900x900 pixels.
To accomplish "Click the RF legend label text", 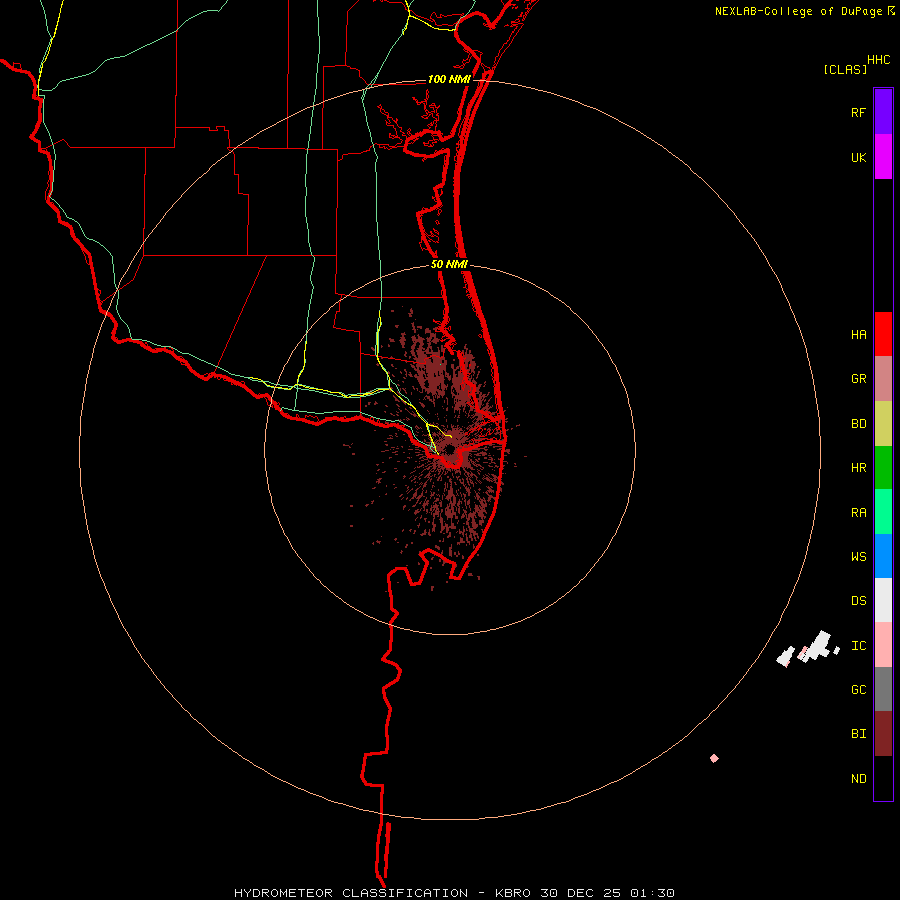I will point(858,113).
